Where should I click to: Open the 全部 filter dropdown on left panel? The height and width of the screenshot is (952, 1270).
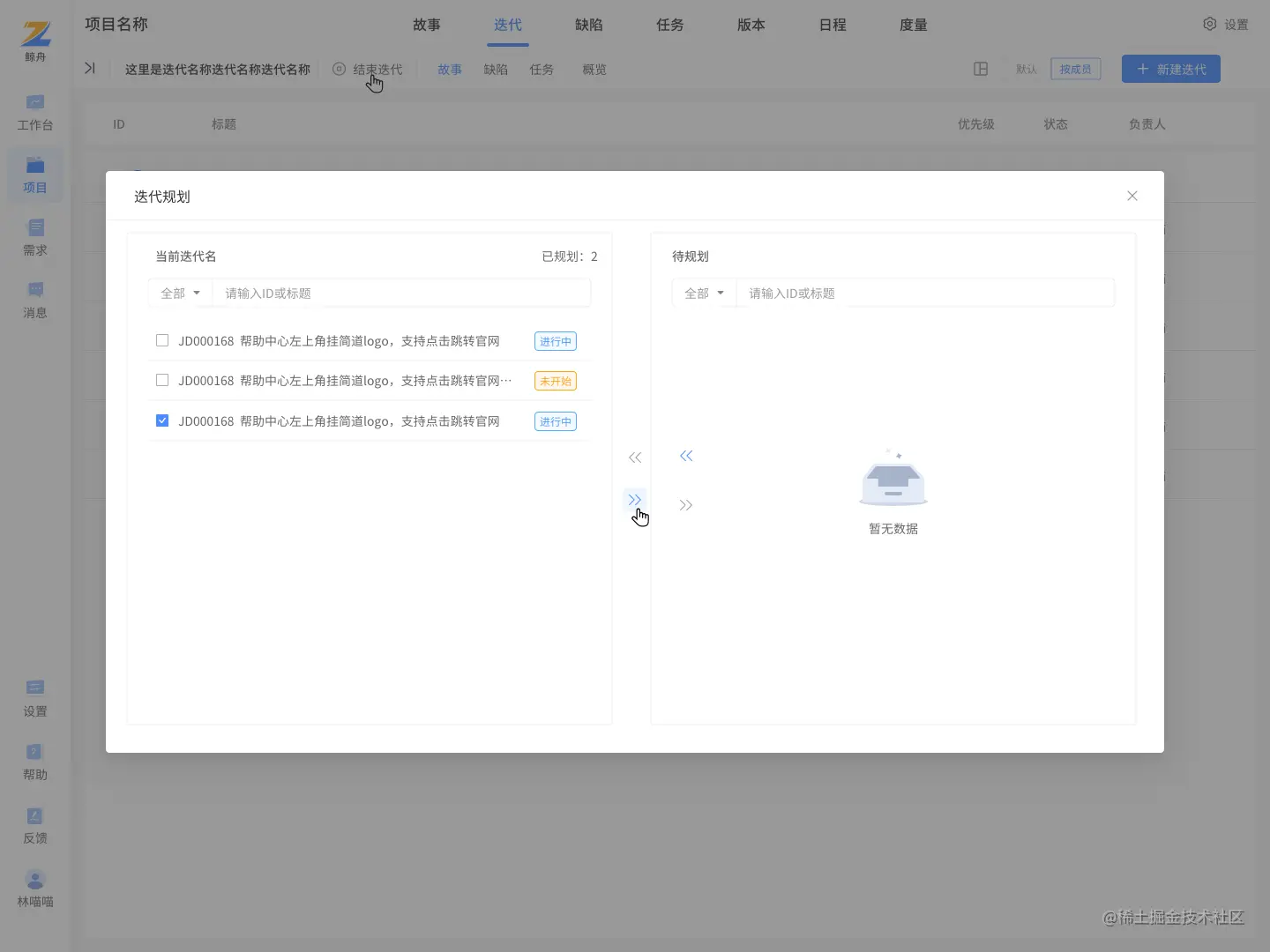[x=180, y=293]
